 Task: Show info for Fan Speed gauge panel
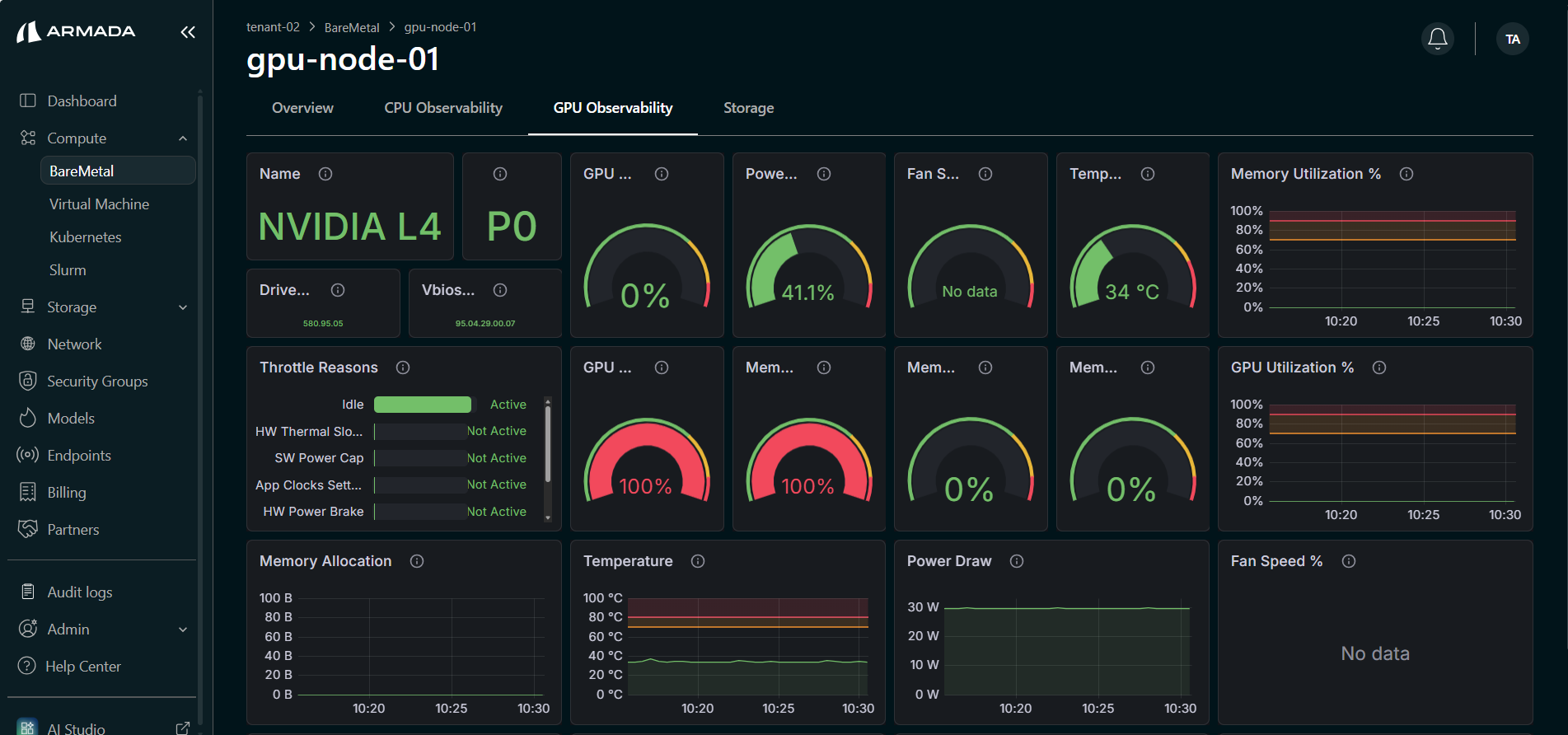tap(985, 174)
